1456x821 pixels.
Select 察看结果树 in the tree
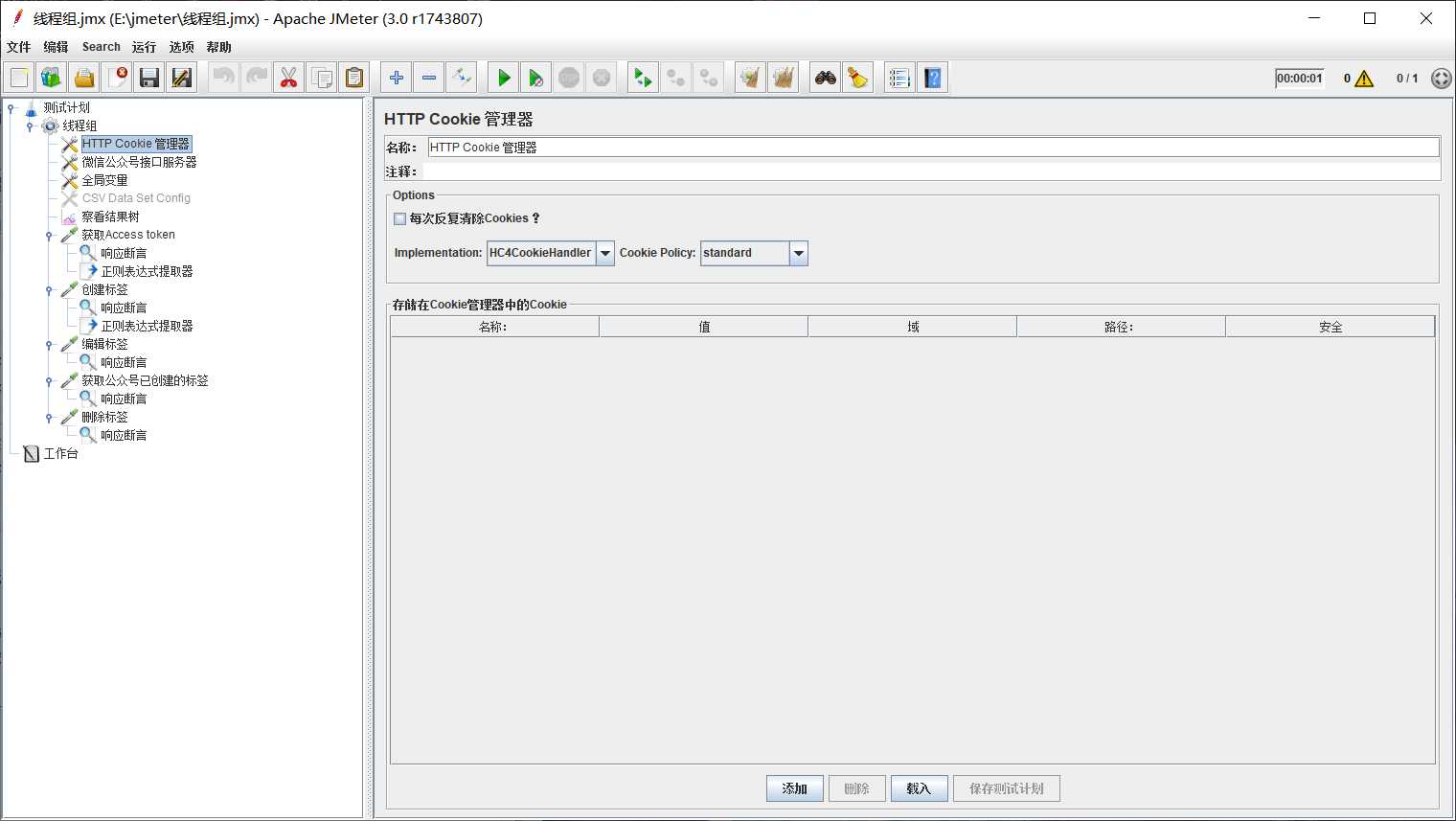pos(110,217)
